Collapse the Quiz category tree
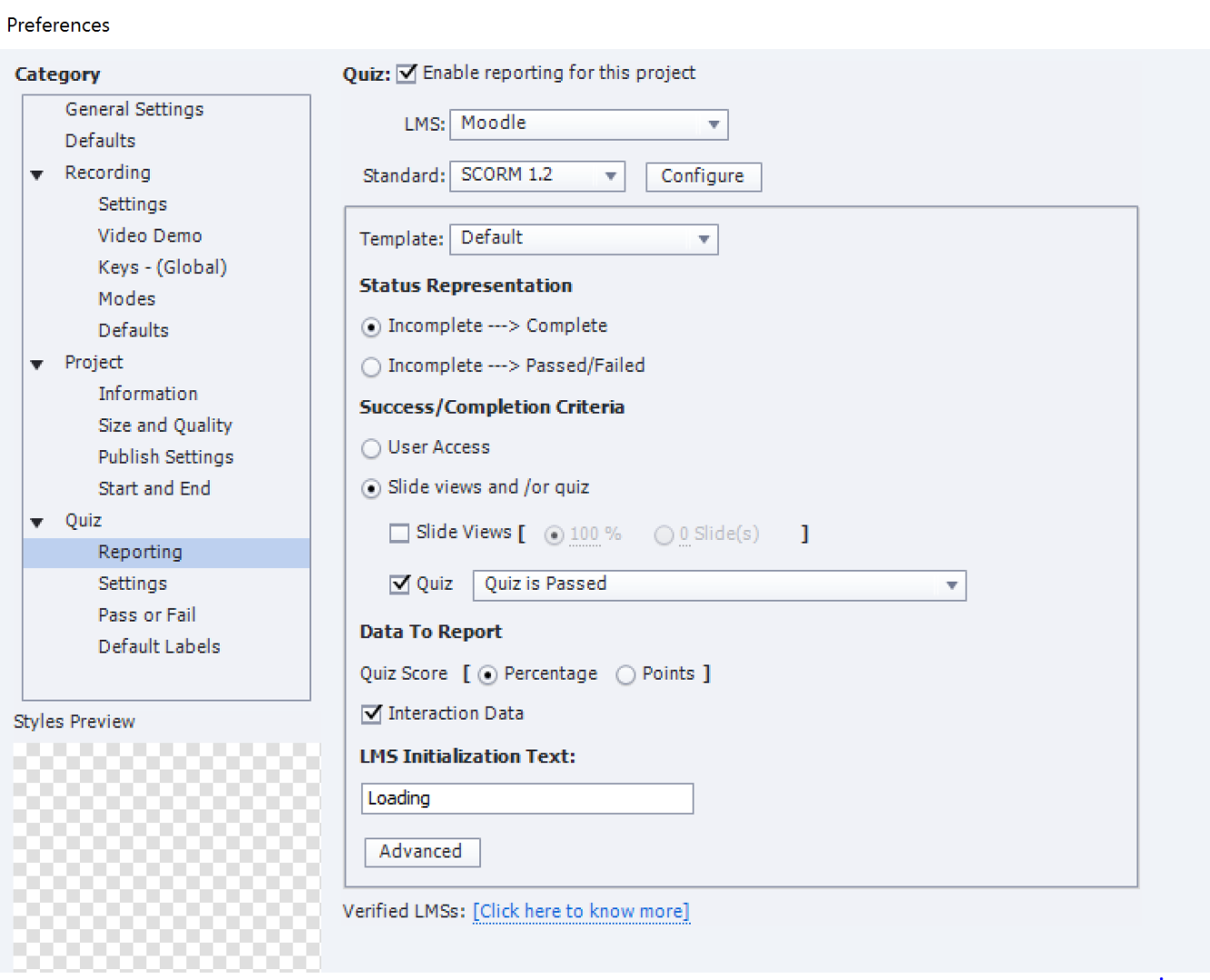The height and width of the screenshot is (980, 1210). pos(37,522)
